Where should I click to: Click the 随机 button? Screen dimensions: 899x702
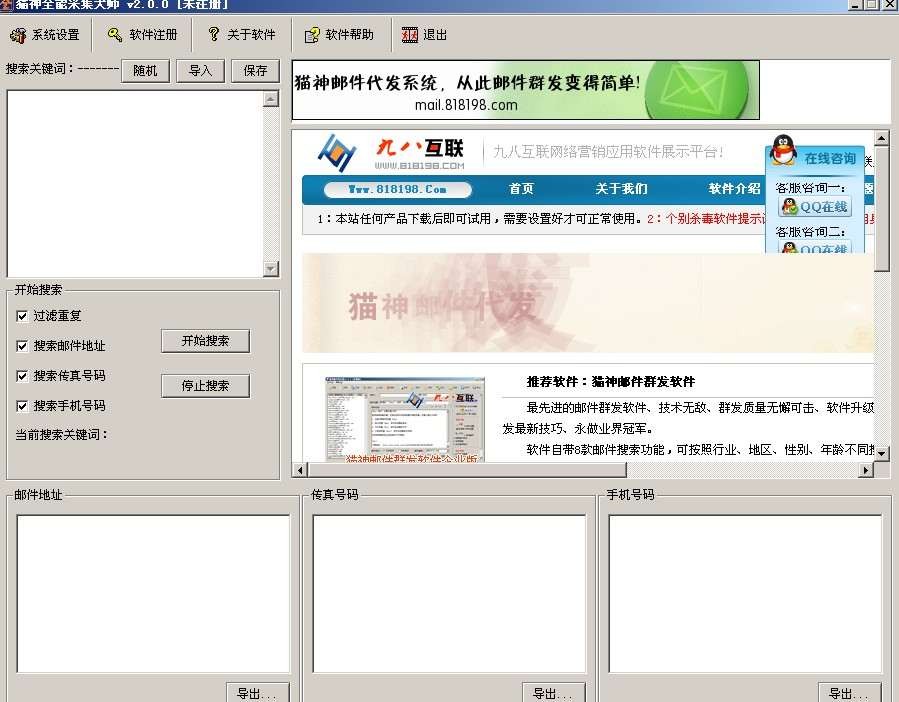pos(145,71)
